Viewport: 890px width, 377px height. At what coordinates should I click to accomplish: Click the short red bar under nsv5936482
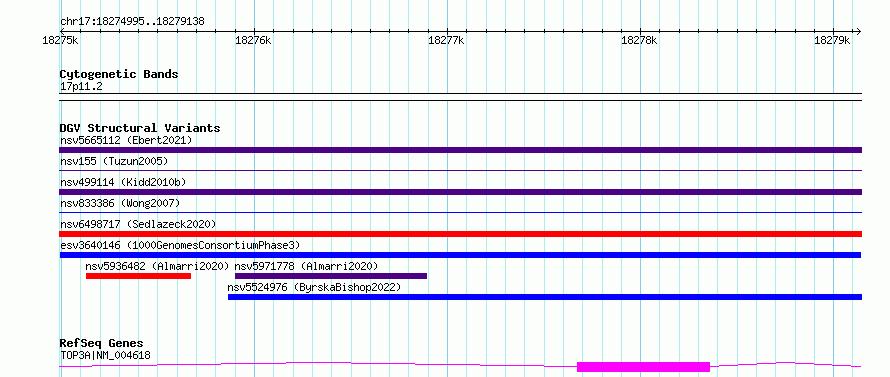(138, 276)
